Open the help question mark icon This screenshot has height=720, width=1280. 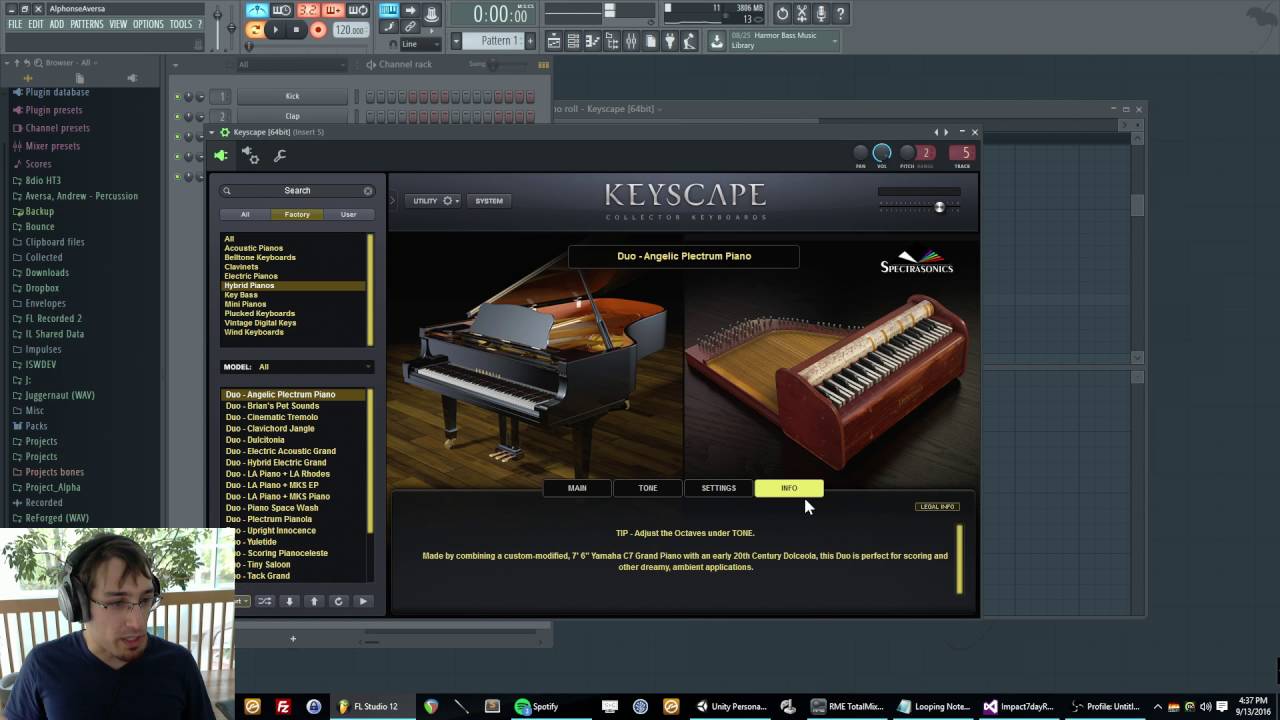point(841,13)
